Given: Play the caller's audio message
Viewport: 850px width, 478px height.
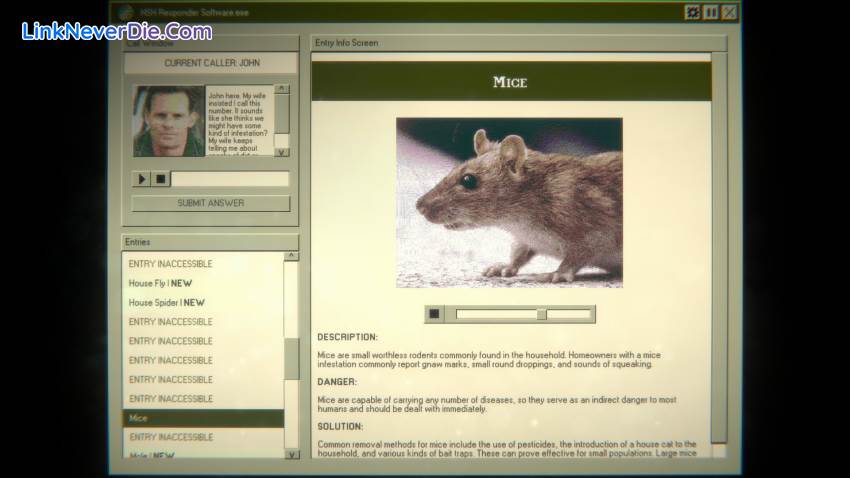Looking at the screenshot, I should [x=142, y=179].
